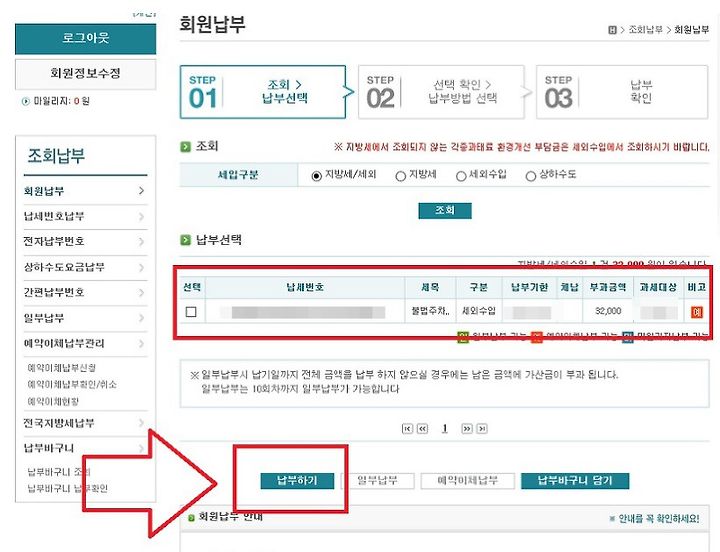720x552 pixels.
Task: Open 예약이체납부확인/취소 submenu link
Action: pyautogui.click(x=72, y=384)
